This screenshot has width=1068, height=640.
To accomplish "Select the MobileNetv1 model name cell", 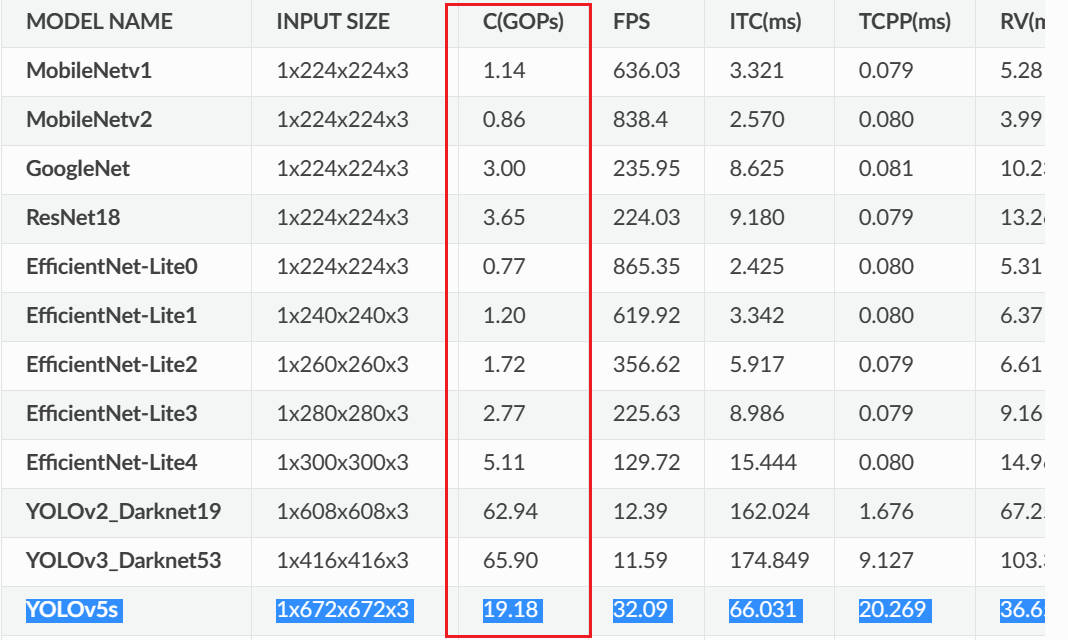I will tap(89, 71).
